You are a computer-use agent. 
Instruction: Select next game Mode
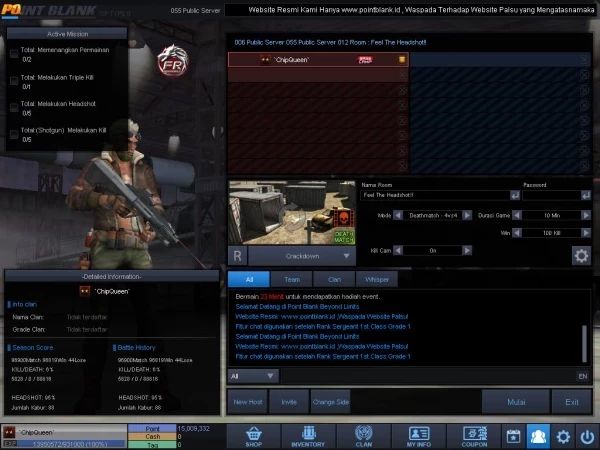(x=467, y=215)
